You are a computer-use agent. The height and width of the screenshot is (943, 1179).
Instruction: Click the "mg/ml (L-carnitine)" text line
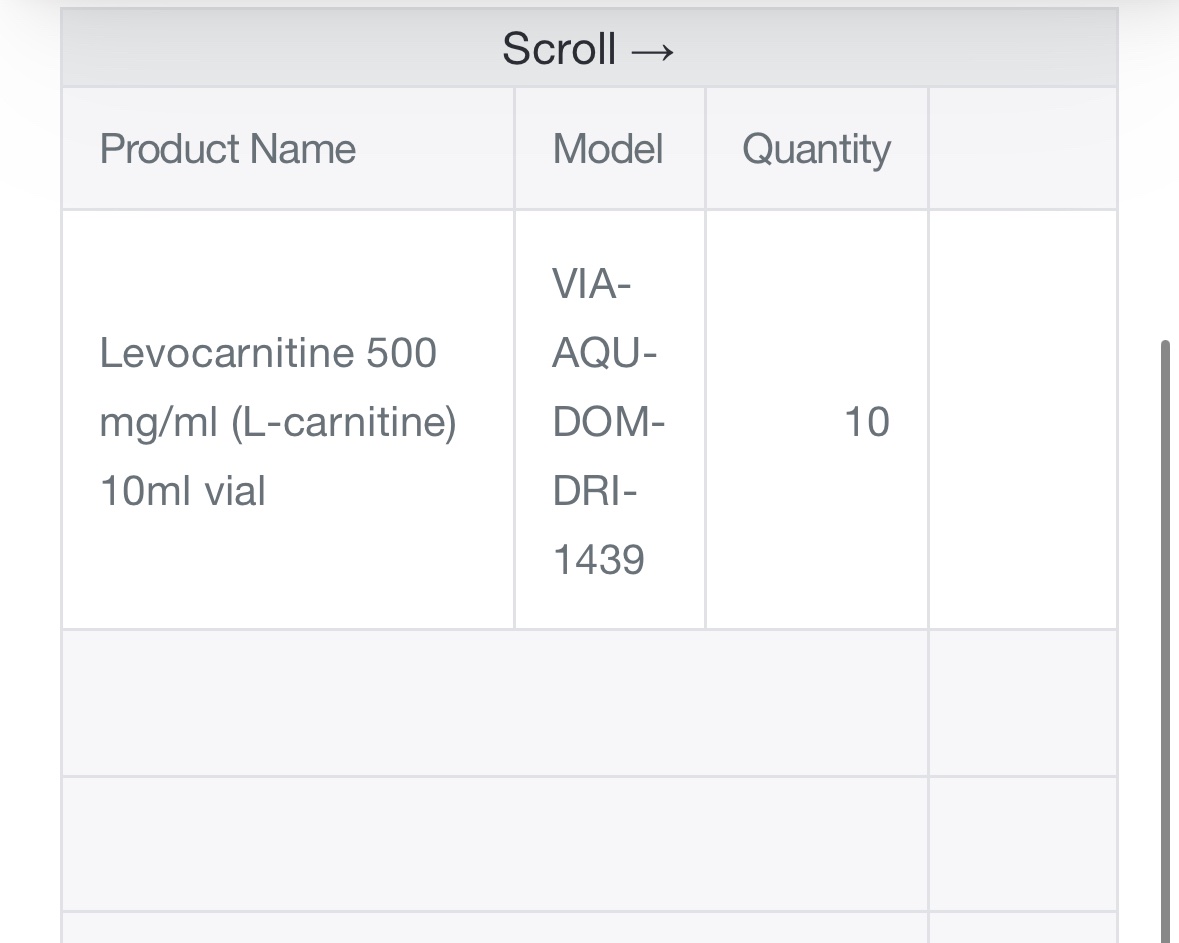[278, 423]
